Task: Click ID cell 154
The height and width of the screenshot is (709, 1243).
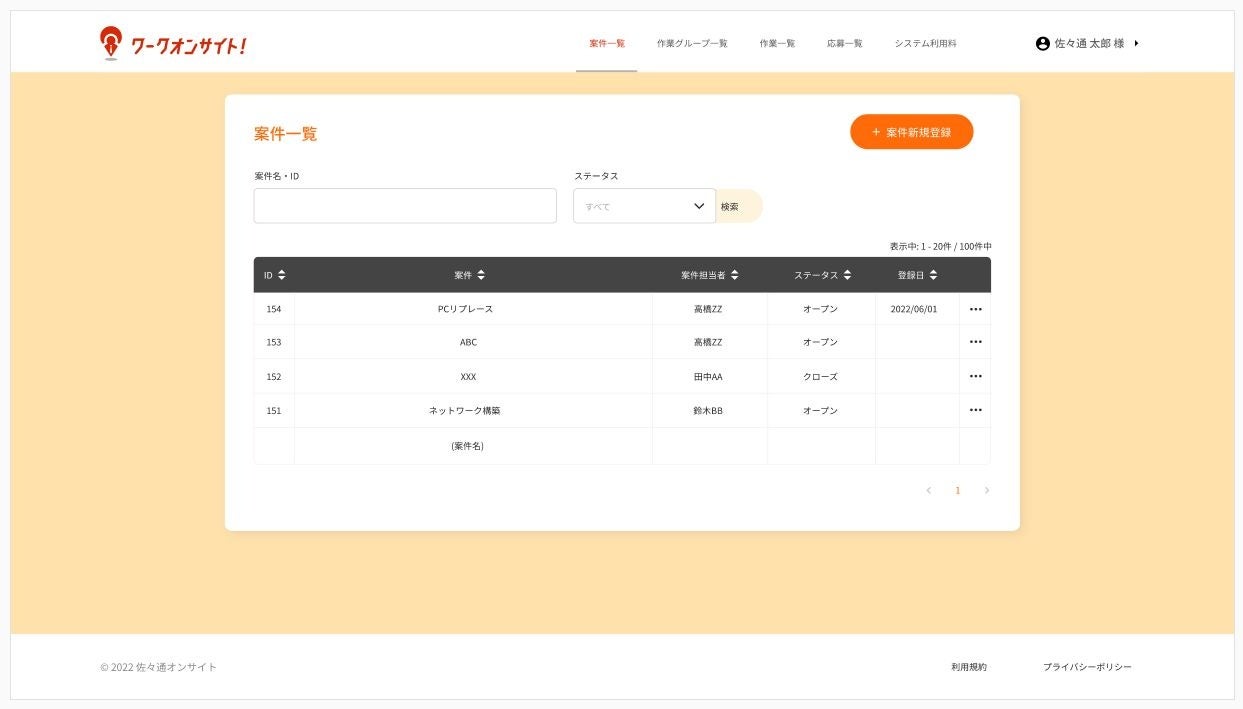Action: tap(274, 309)
